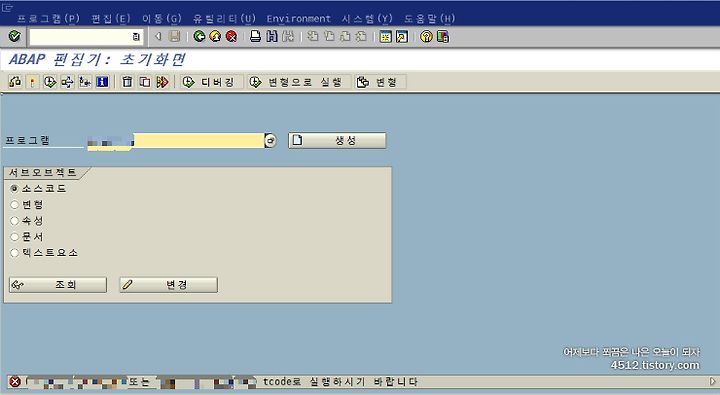This screenshot has height=395, width=720.
Task: Open the Environment menu
Action: click(x=298, y=18)
